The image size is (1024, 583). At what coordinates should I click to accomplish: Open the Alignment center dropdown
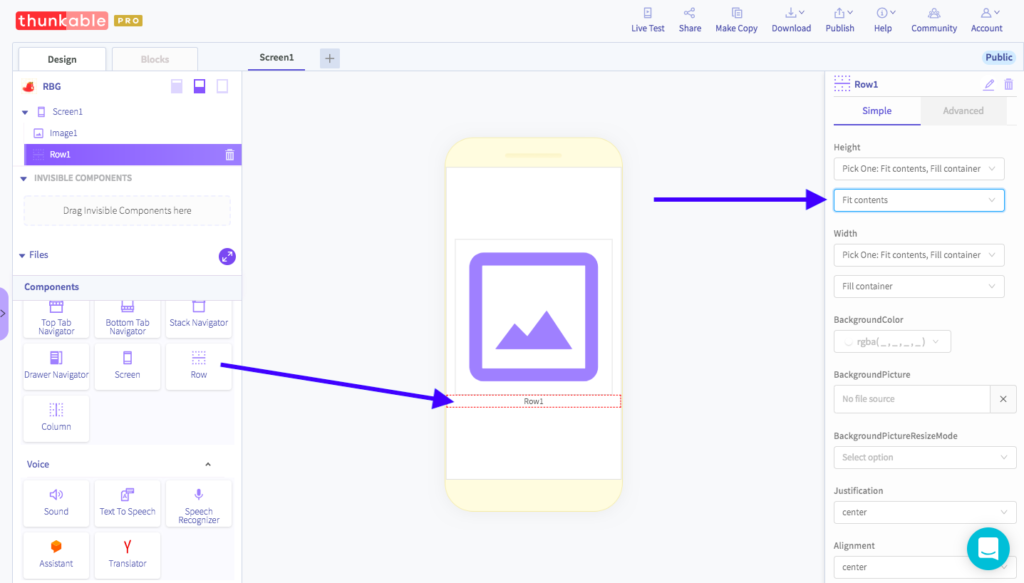point(925,567)
